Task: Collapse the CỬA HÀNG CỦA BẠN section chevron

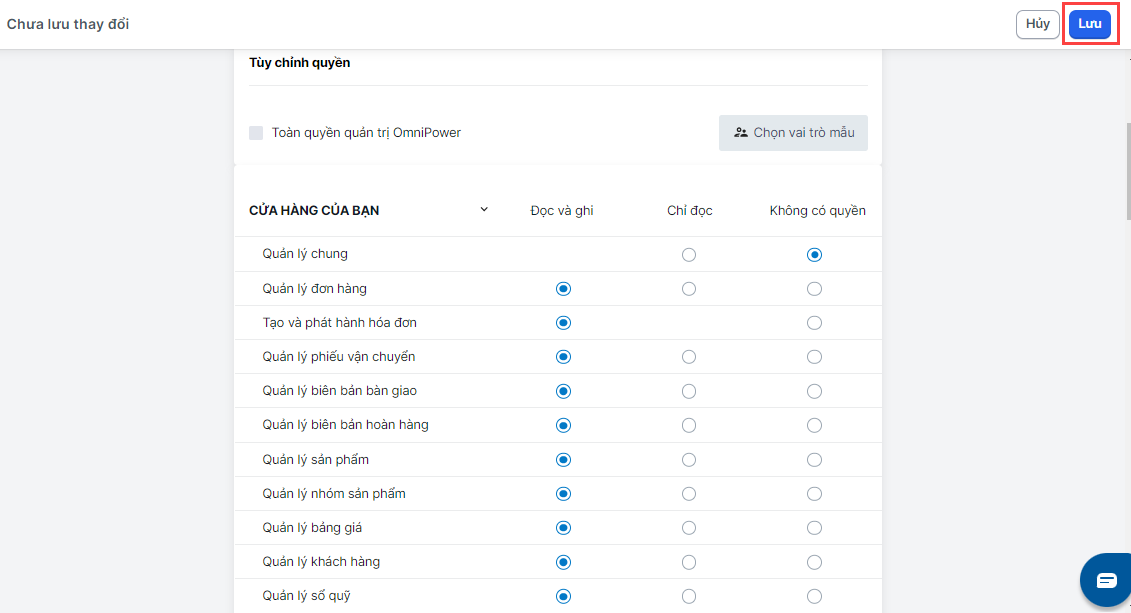Action: pos(484,210)
